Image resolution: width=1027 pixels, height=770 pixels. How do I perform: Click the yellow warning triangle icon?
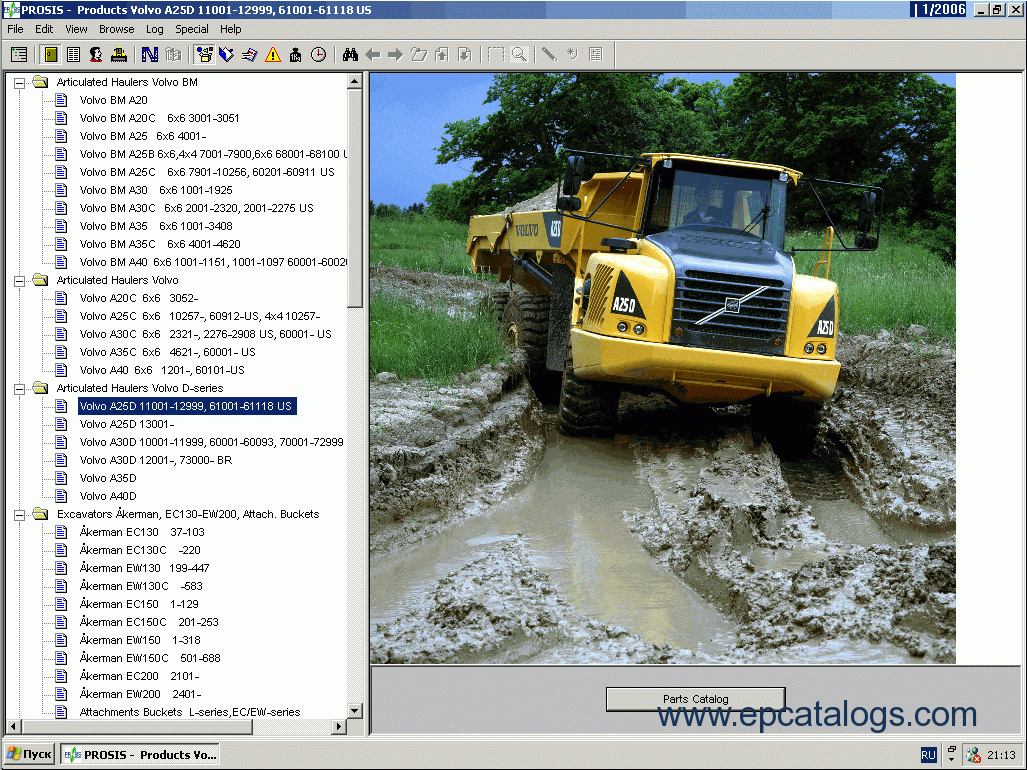pyautogui.click(x=272, y=54)
